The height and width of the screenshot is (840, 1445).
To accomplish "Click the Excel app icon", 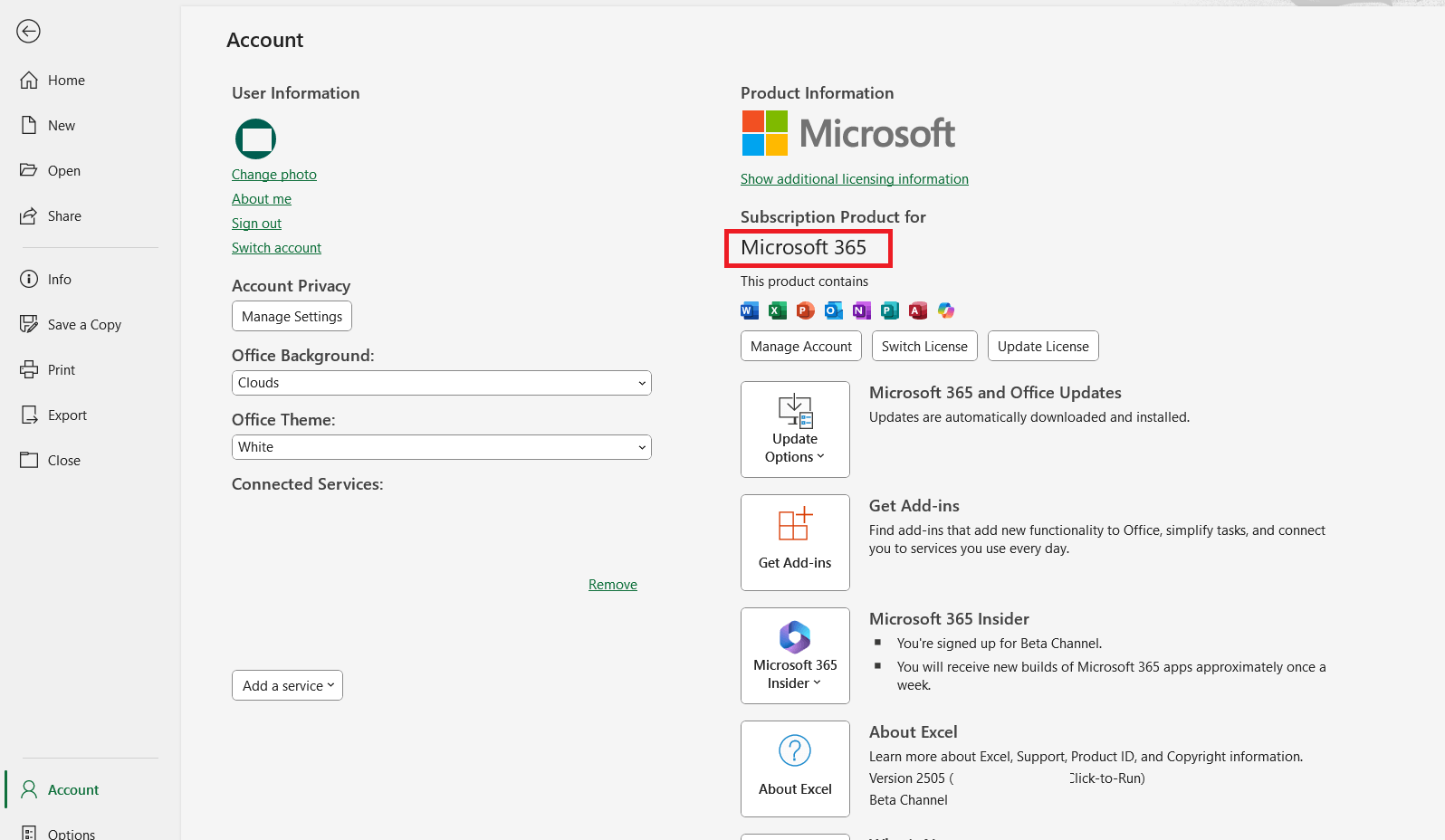I will (778, 310).
